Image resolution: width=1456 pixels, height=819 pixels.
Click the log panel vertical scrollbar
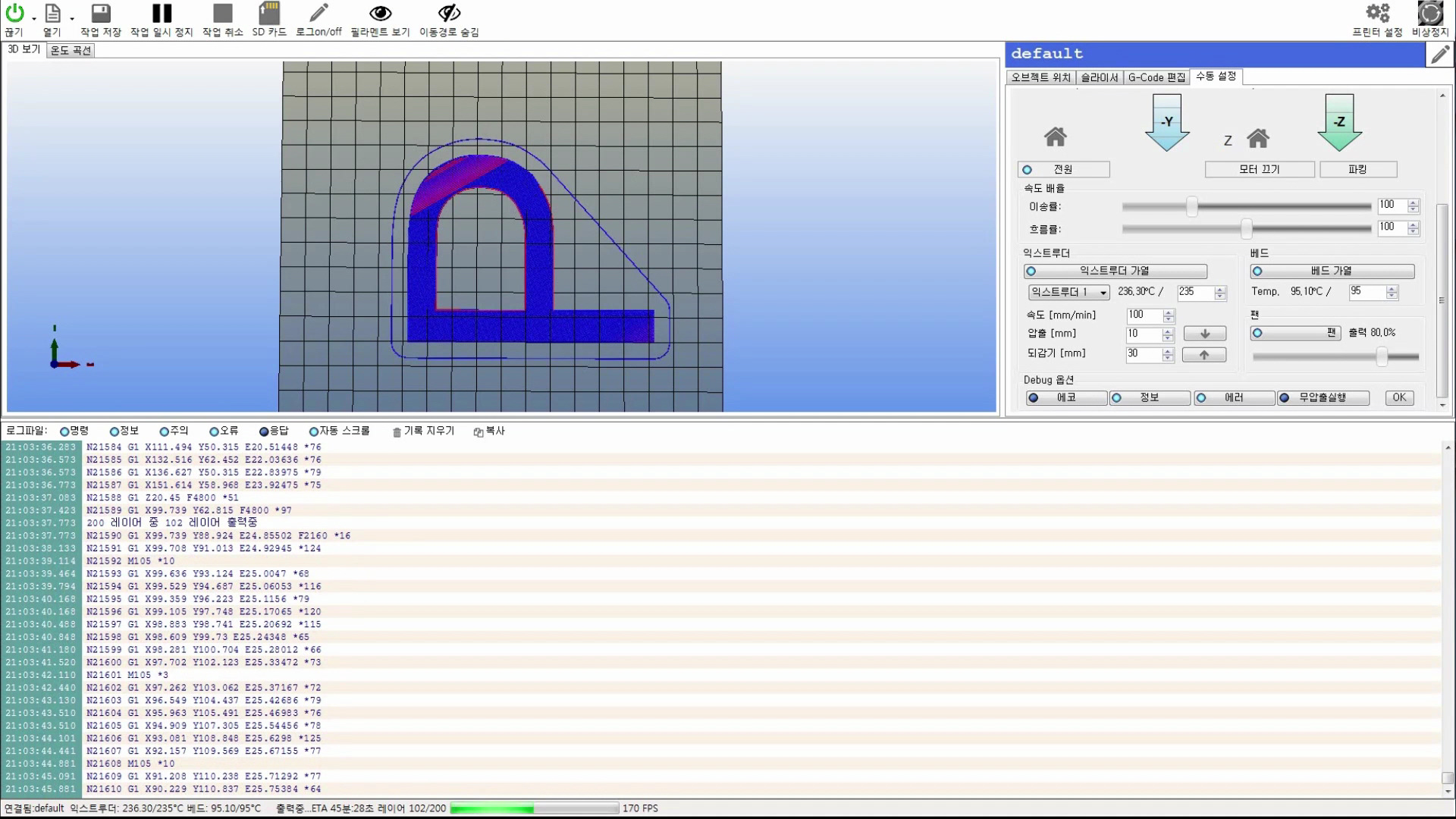point(1448,619)
